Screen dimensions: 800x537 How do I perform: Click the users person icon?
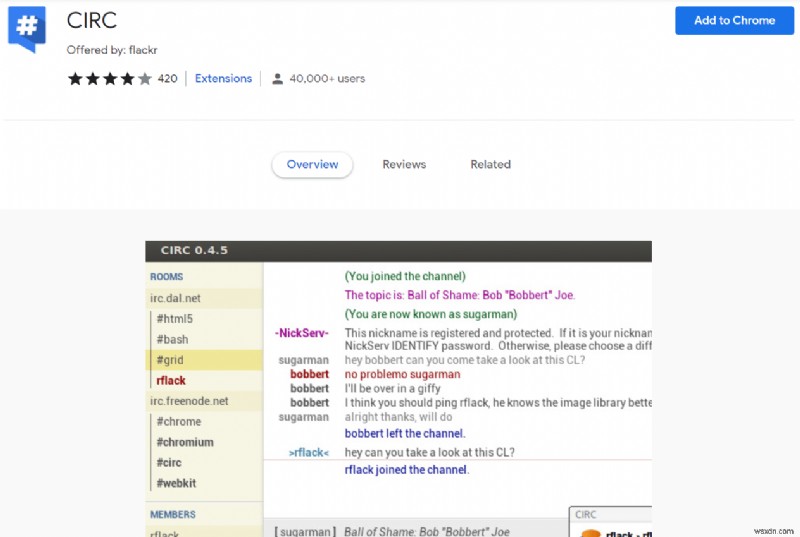[275, 78]
